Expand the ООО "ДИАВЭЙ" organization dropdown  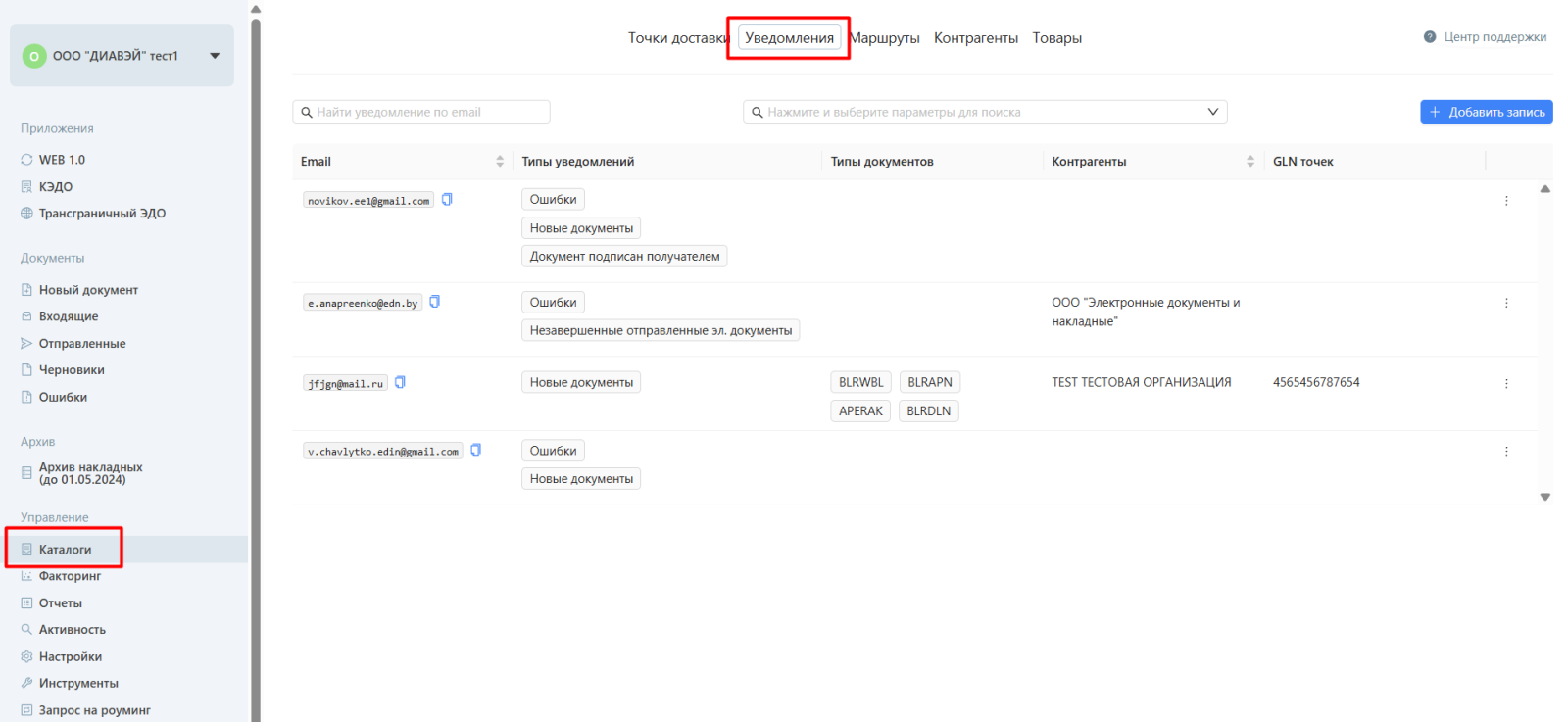(x=215, y=56)
